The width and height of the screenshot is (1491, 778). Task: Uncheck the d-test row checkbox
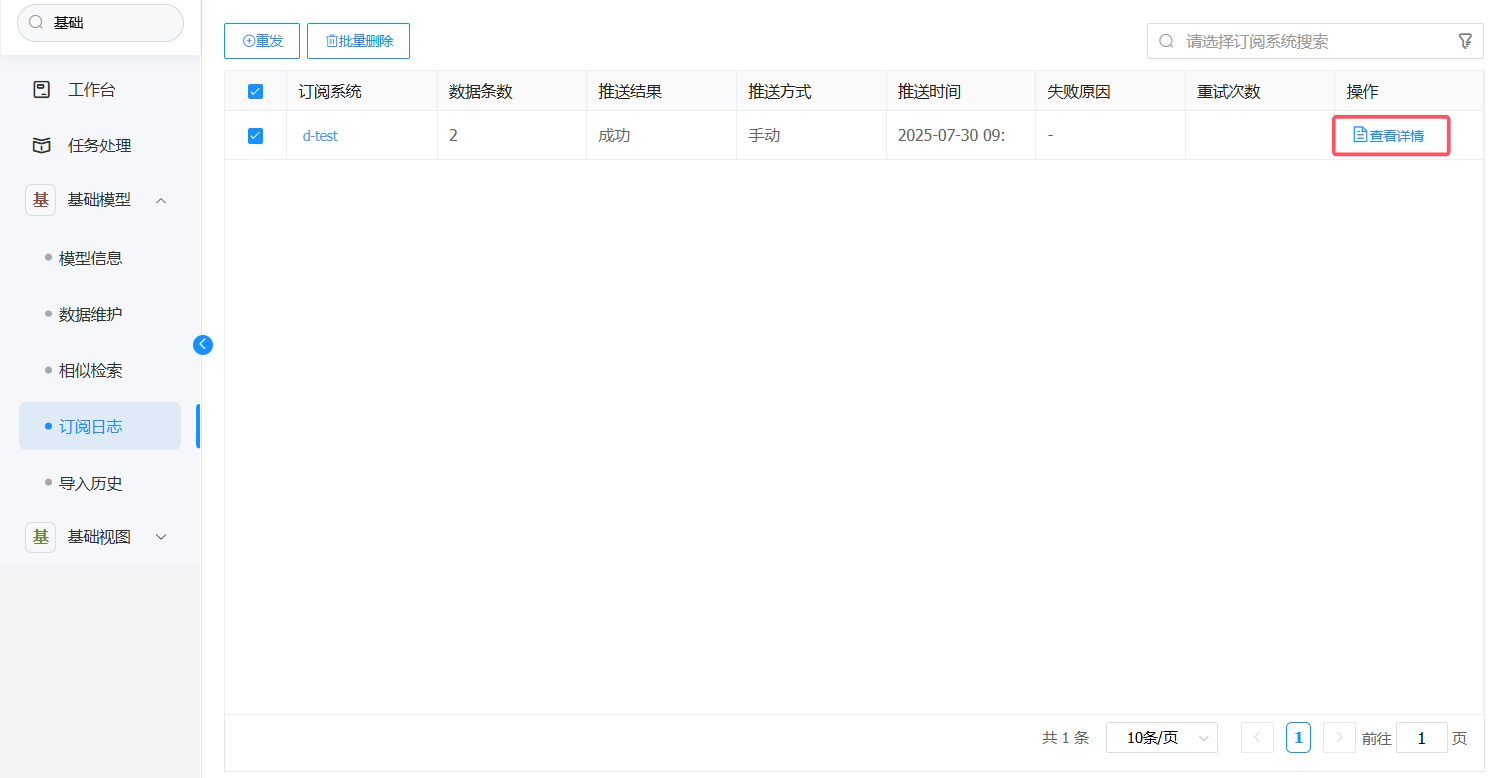[255, 136]
